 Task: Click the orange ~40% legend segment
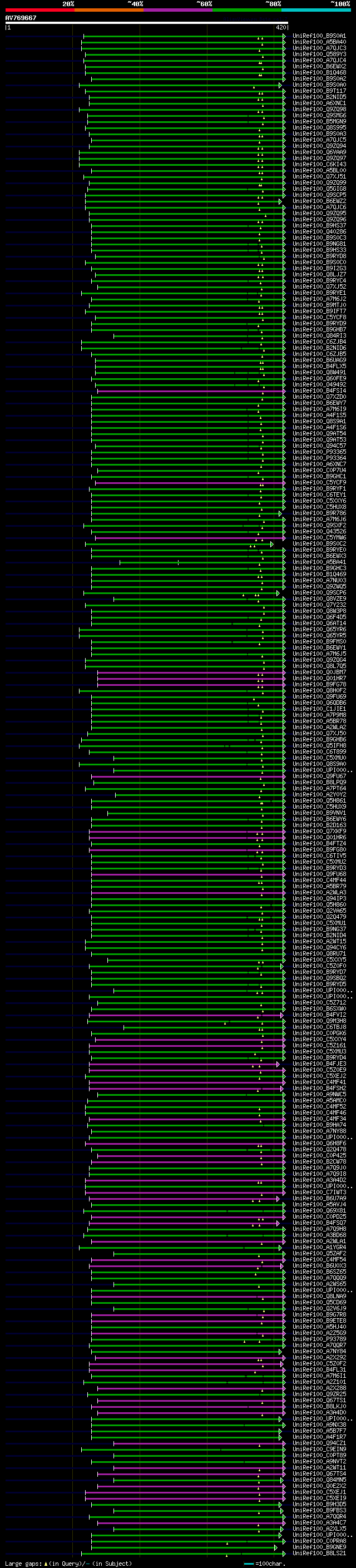109,10
